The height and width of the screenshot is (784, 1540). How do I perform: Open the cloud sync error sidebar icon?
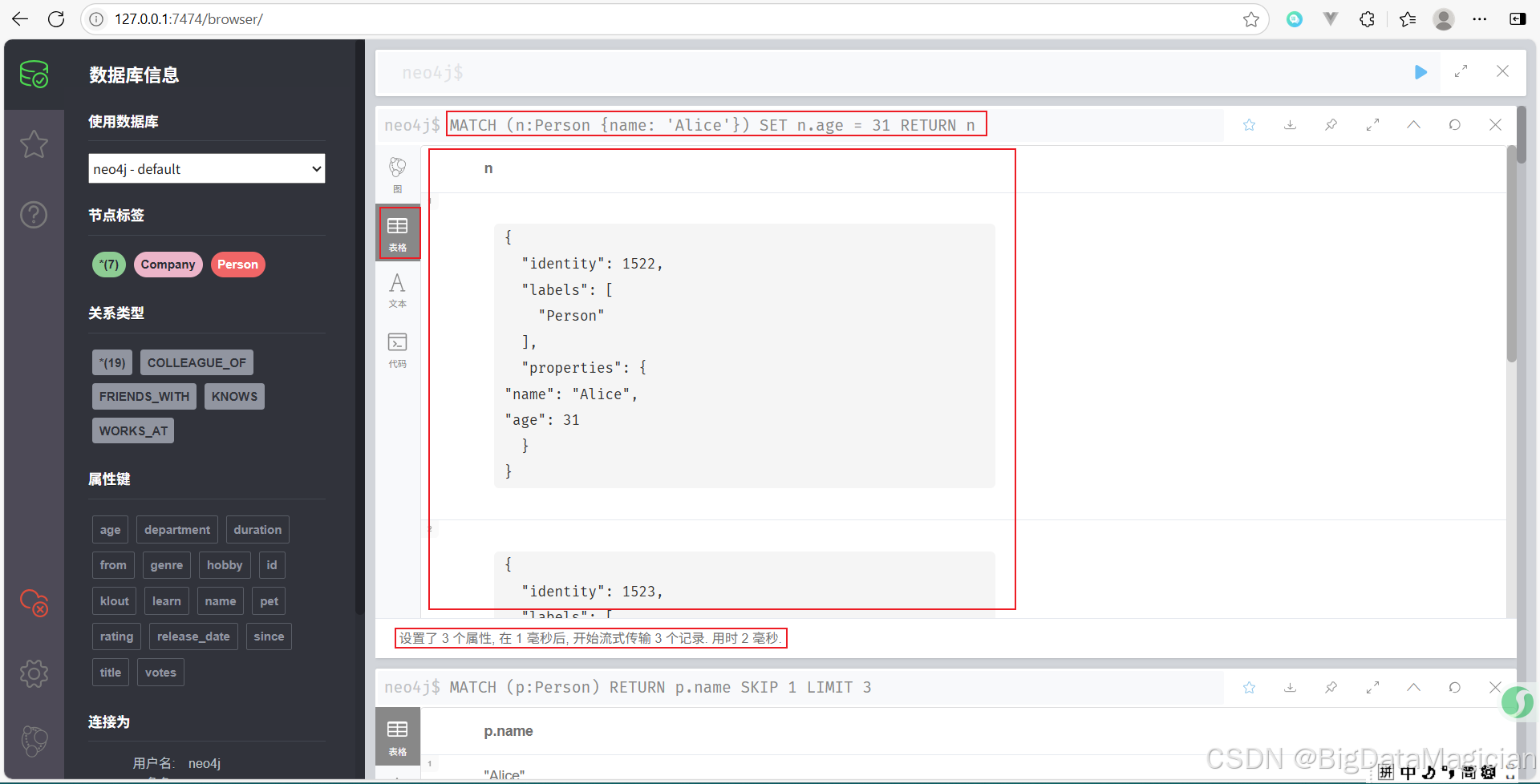click(34, 603)
